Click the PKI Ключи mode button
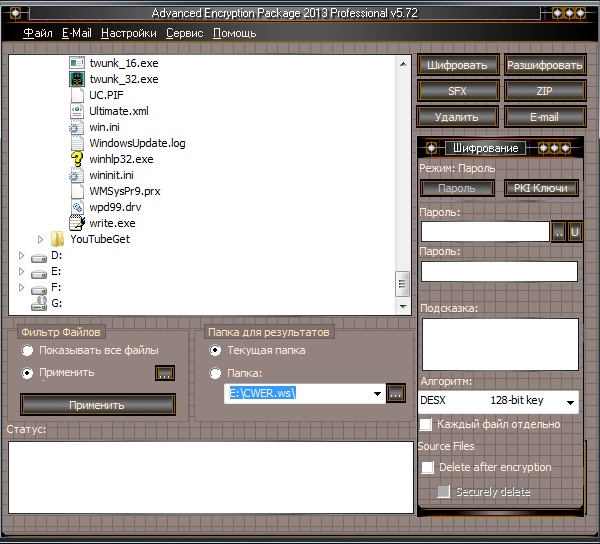This screenshot has width=600, height=544. tap(540, 188)
